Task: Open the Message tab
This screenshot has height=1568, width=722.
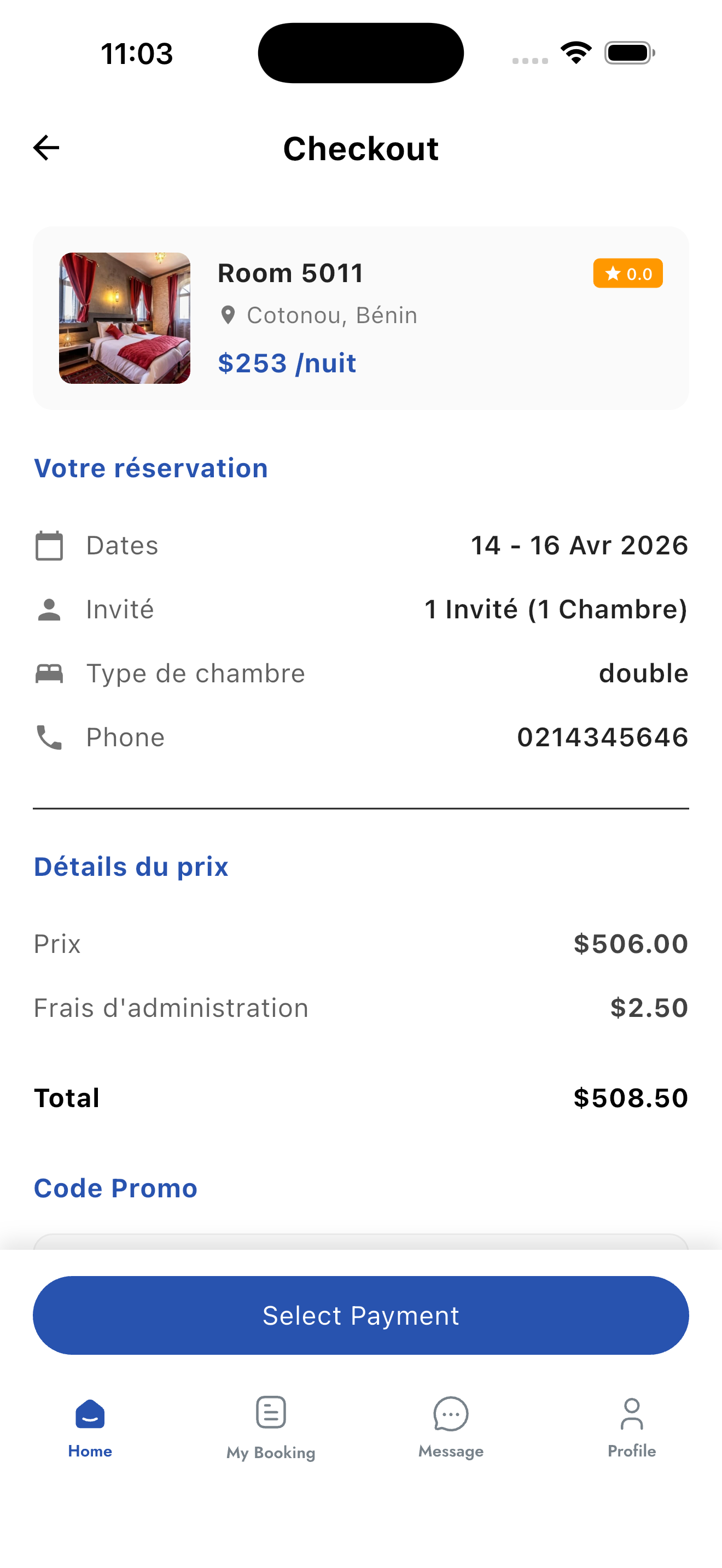Action: (x=451, y=1427)
